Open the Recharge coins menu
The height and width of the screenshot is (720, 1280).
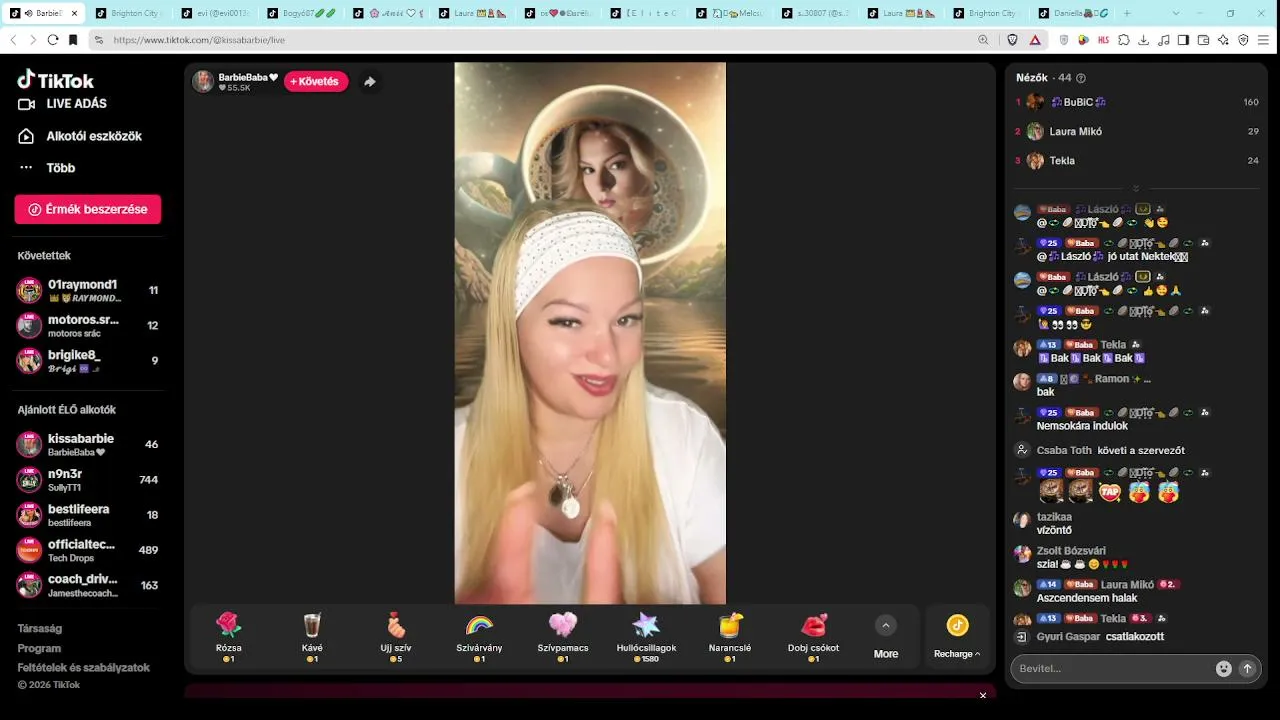pyautogui.click(x=957, y=637)
